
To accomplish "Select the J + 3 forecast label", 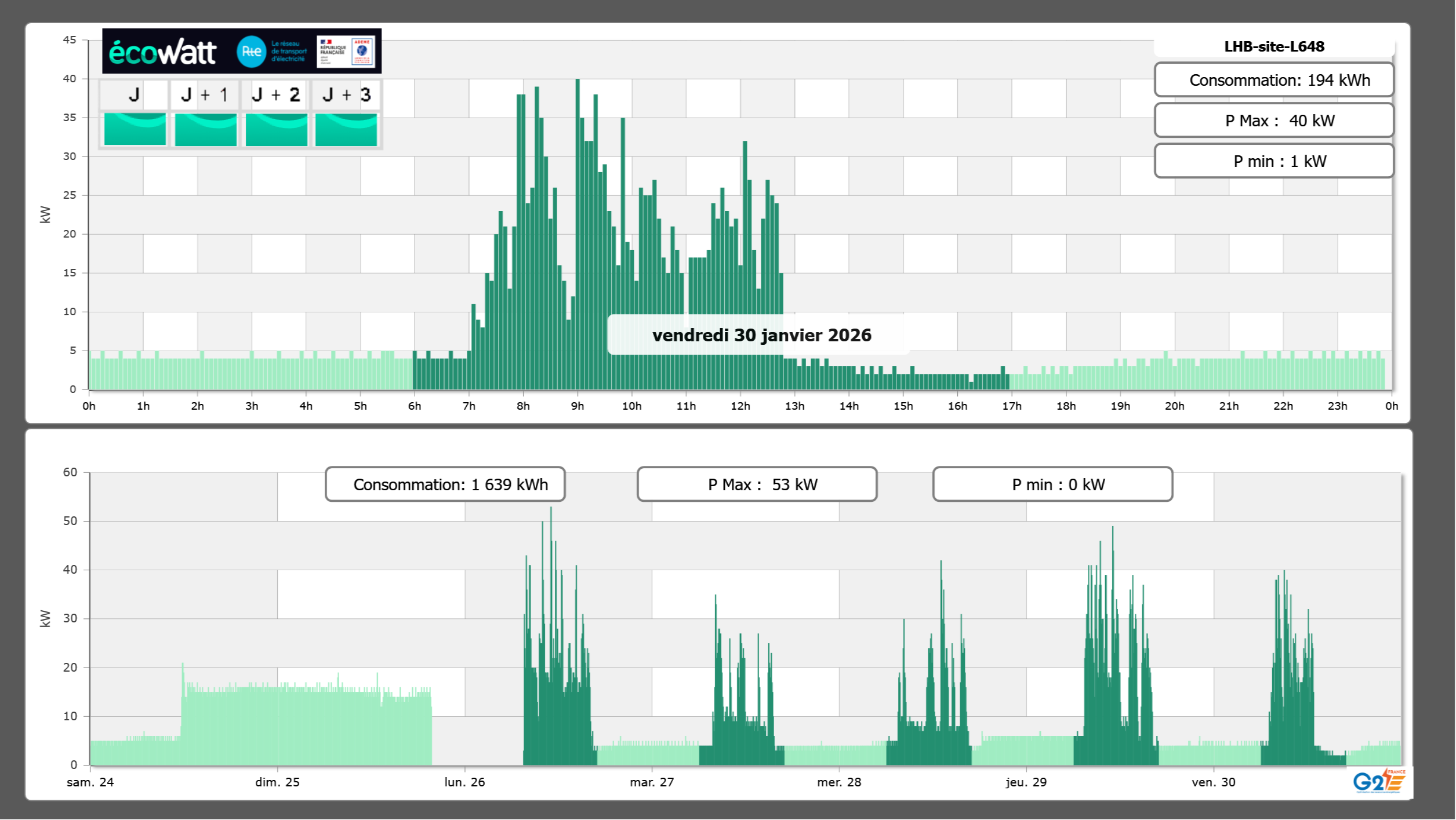I will click(346, 94).
